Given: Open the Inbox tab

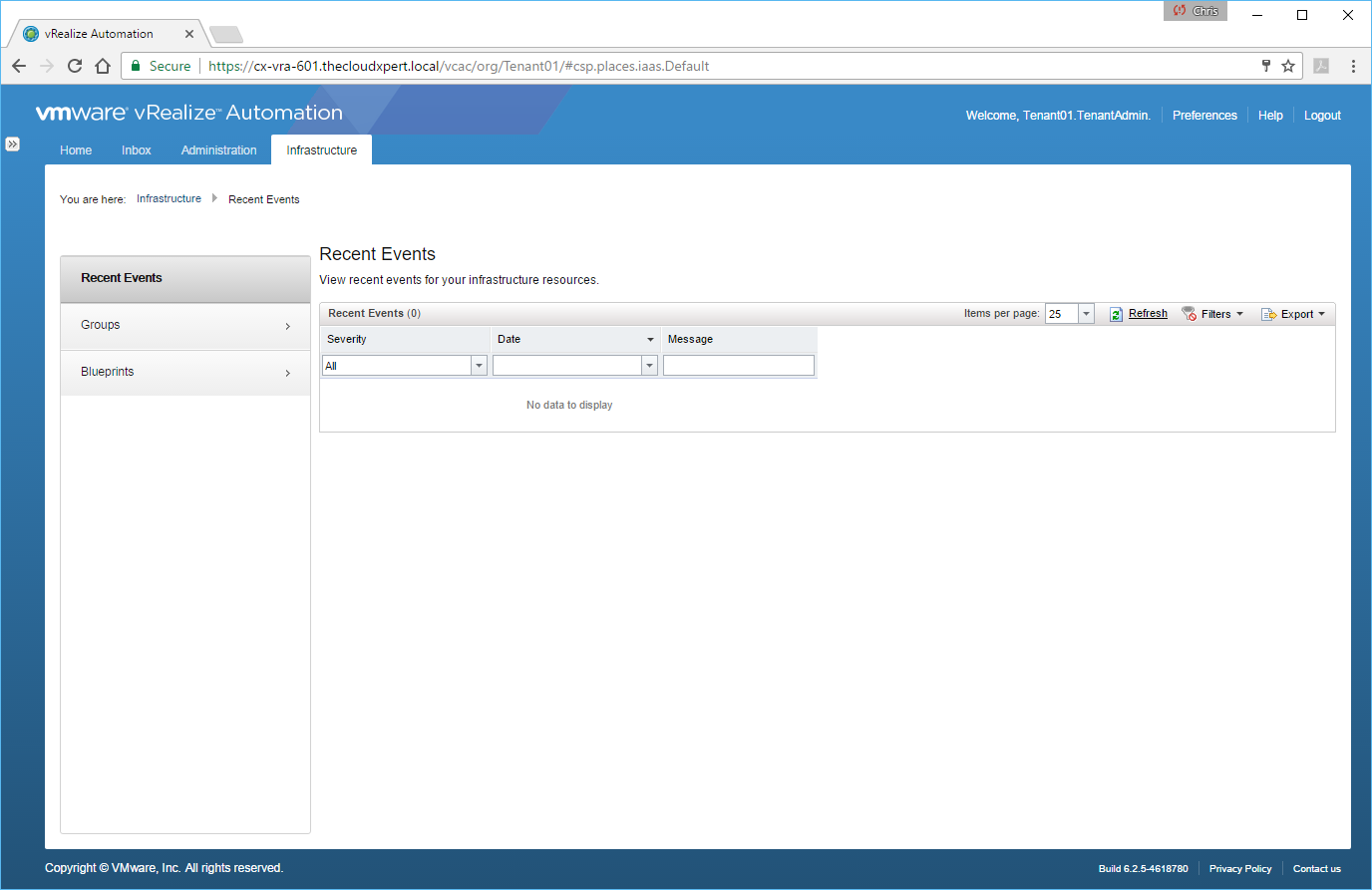Looking at the screenshot, I should click(137, 150).
